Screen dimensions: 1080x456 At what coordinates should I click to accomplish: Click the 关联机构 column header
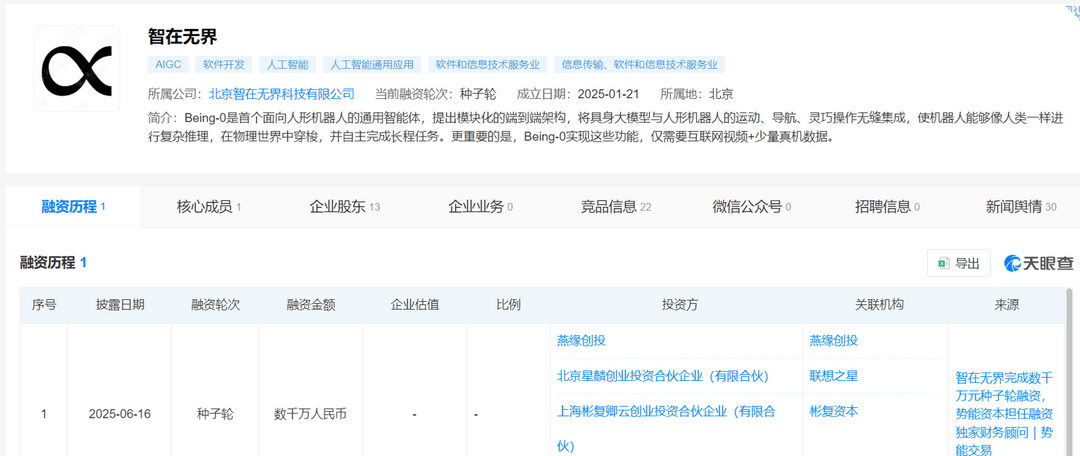[879, 305]
